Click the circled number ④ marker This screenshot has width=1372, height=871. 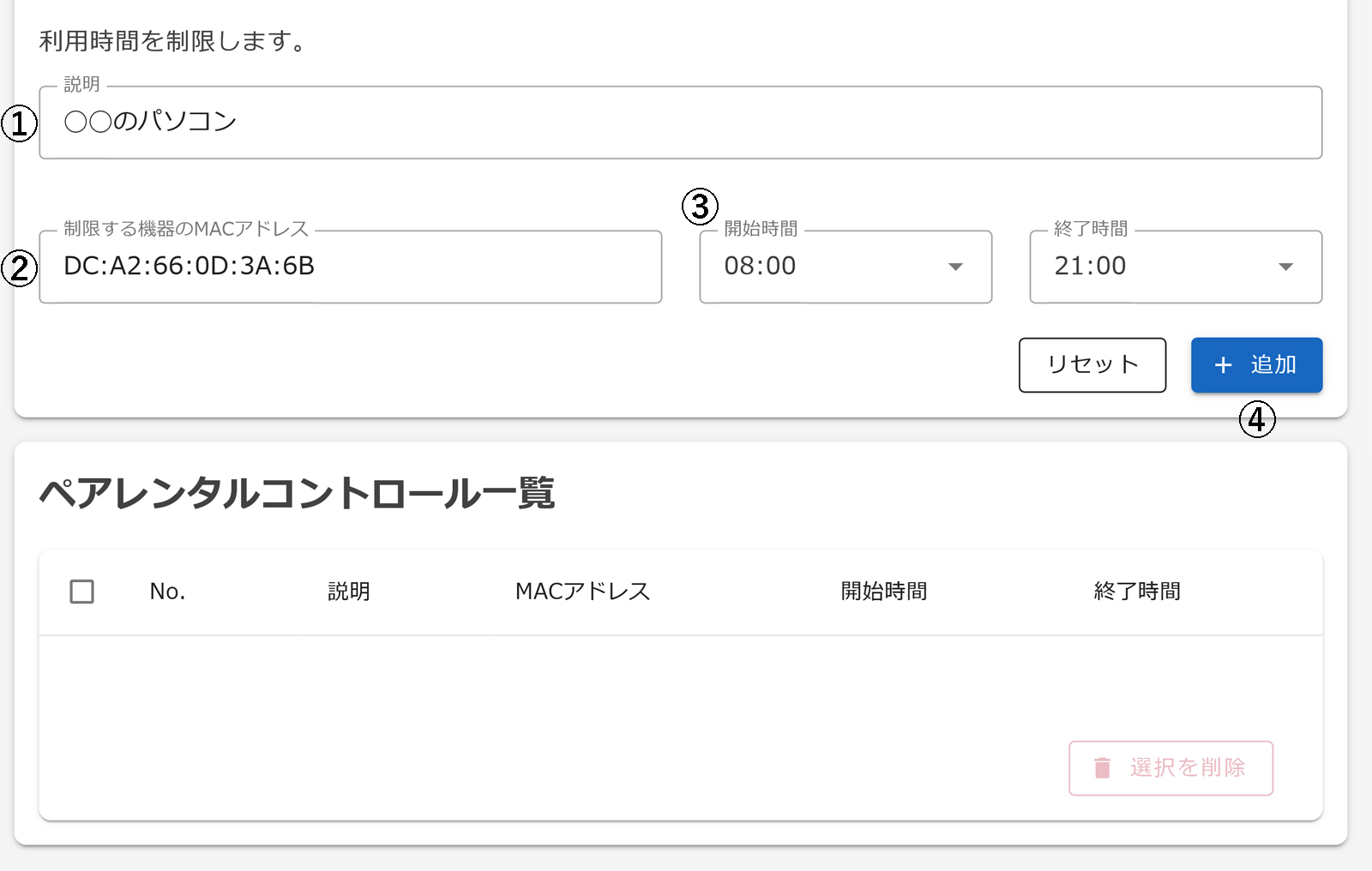1257,420
